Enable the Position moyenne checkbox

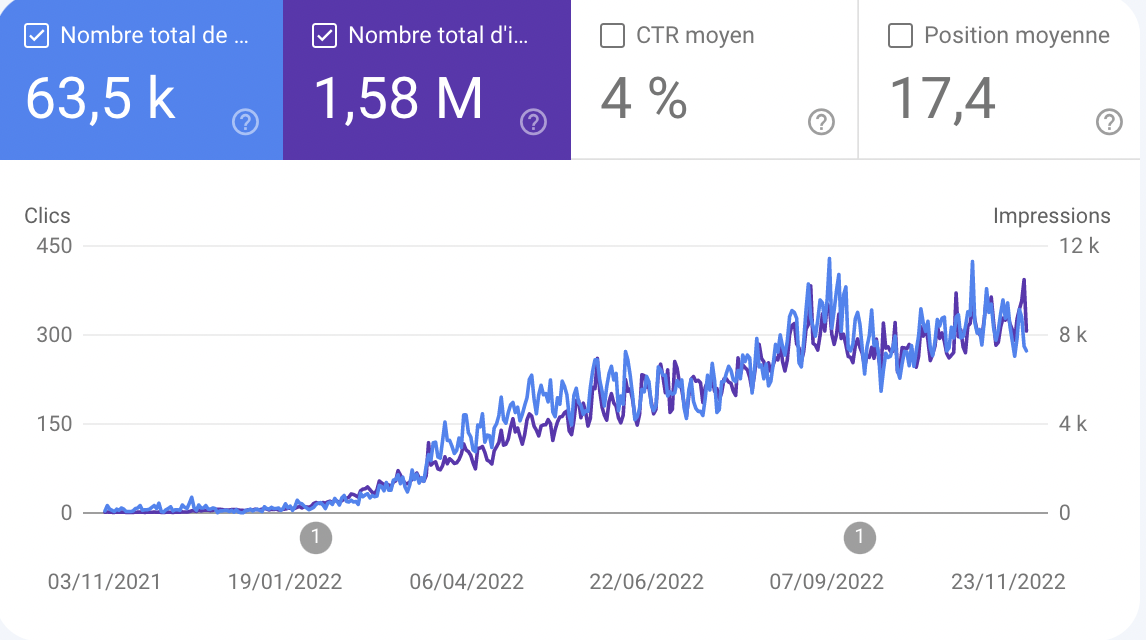900,36
